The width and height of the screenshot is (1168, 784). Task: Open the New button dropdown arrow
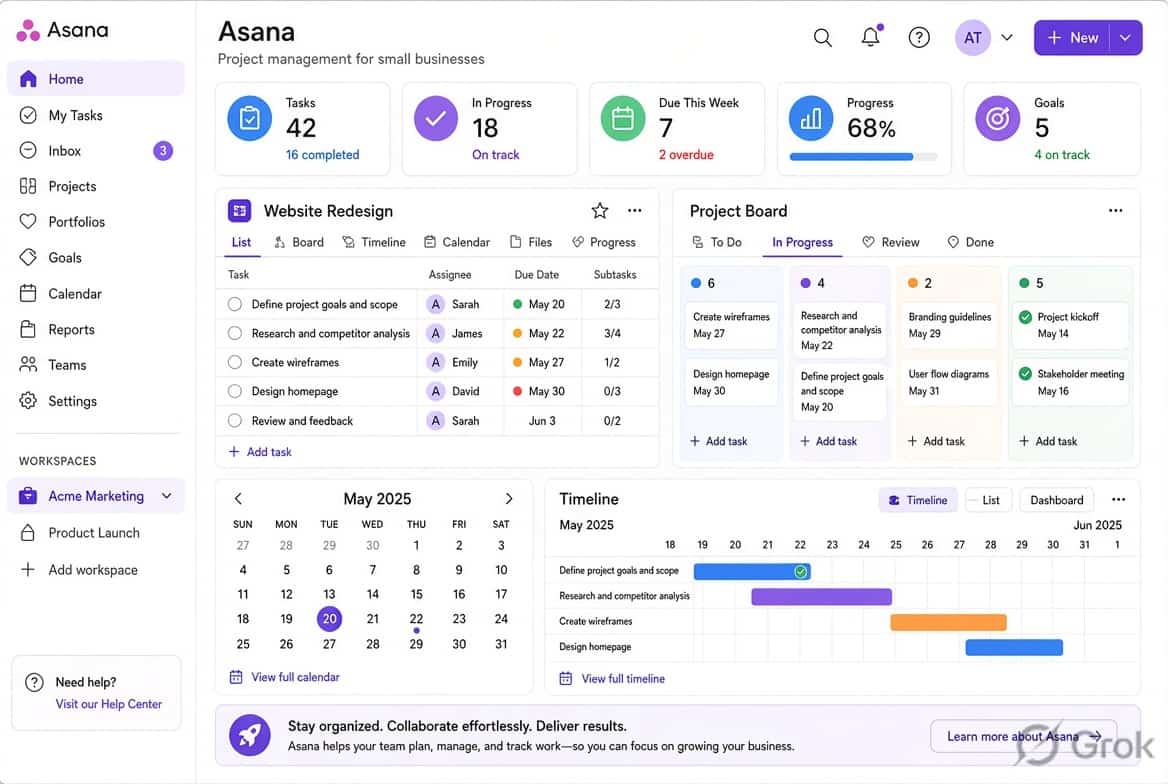(1126, 37)
